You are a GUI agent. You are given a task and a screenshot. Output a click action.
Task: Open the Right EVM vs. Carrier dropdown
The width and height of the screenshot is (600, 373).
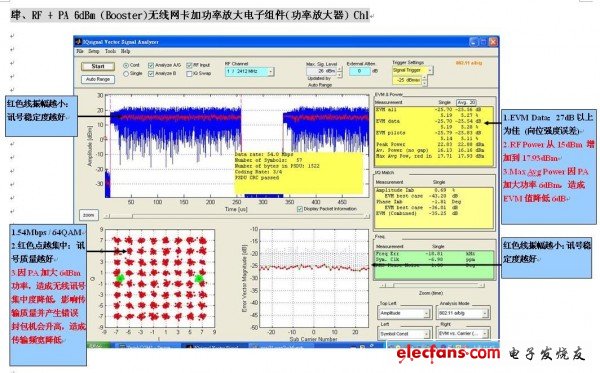click(x=463, y=334)
